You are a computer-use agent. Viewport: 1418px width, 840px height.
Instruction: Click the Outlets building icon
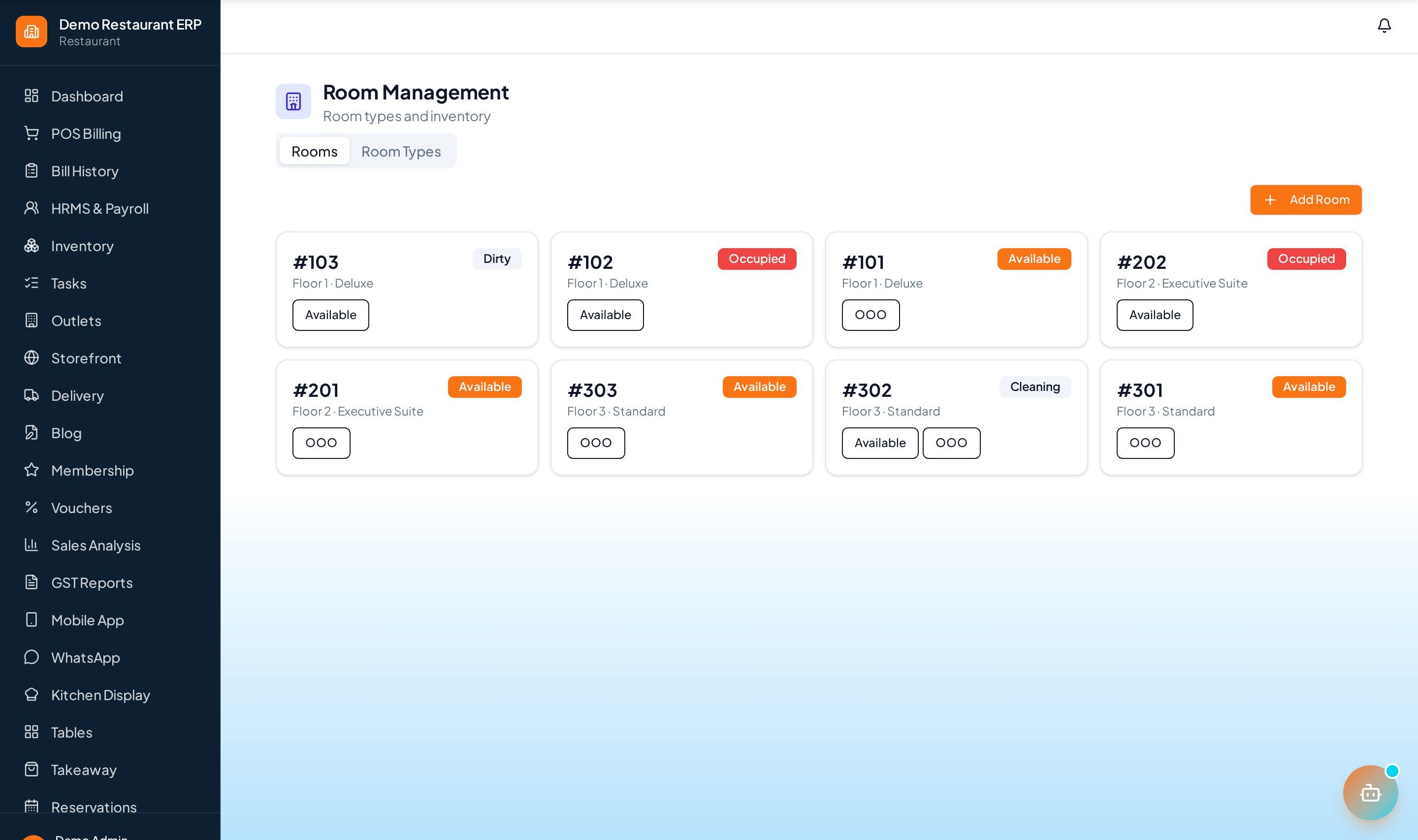[x=32, y=320]
